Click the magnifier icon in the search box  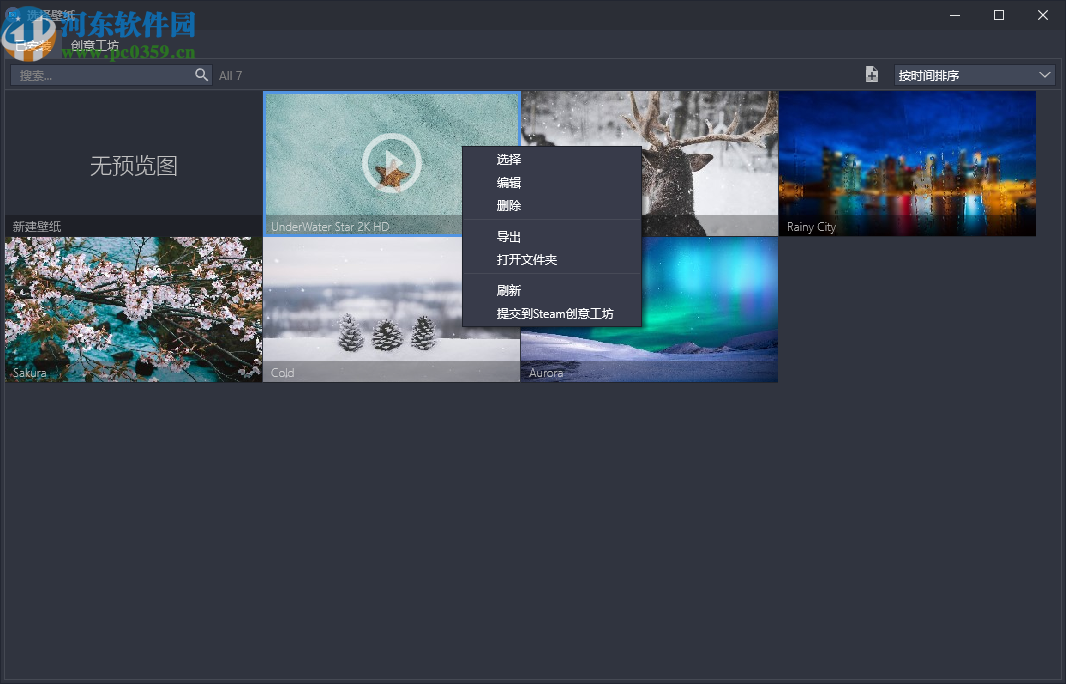coord(201,75)
